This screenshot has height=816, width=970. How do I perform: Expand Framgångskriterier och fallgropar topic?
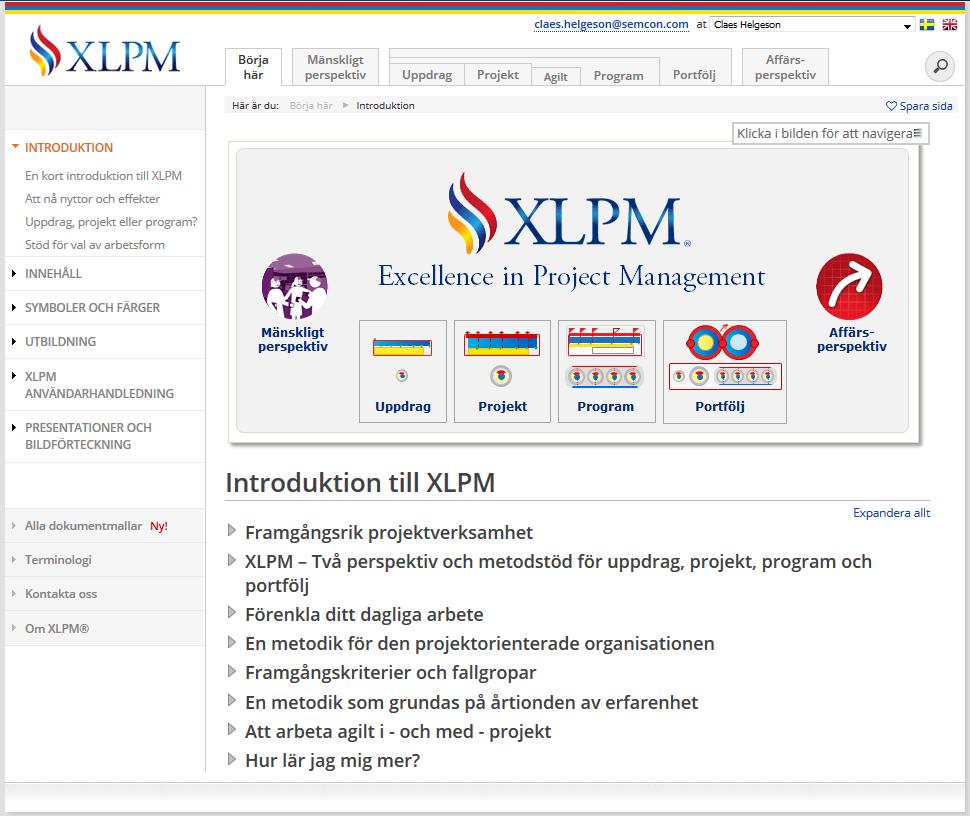[x=232, y=671]
